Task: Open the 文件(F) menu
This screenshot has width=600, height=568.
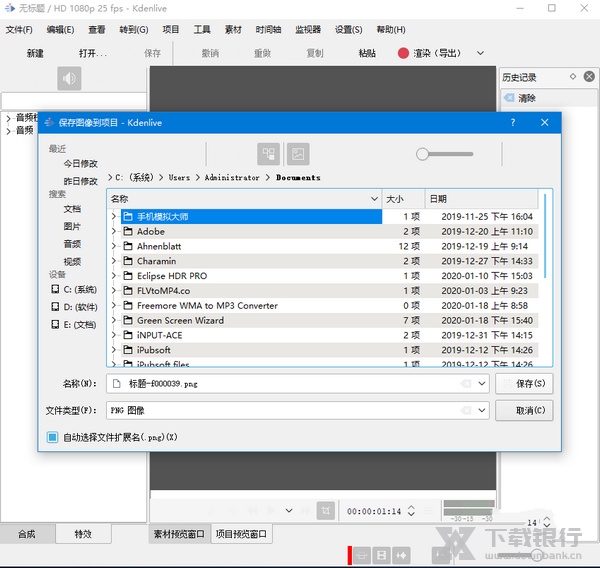Action: click(x=19, y=29)
